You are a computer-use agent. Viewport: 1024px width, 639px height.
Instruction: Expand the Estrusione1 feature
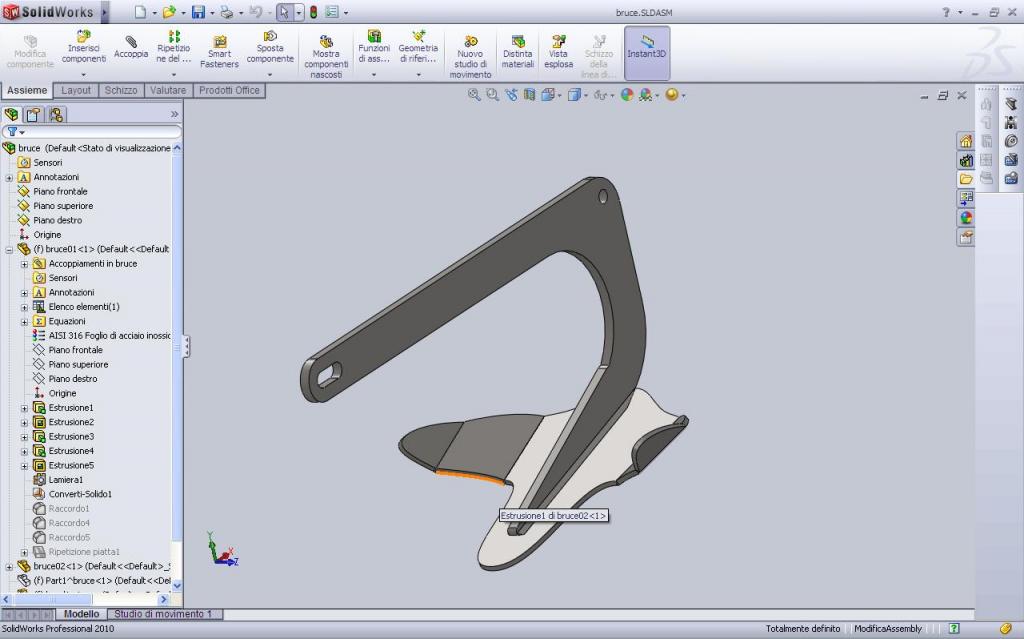[x=24, y=408]
